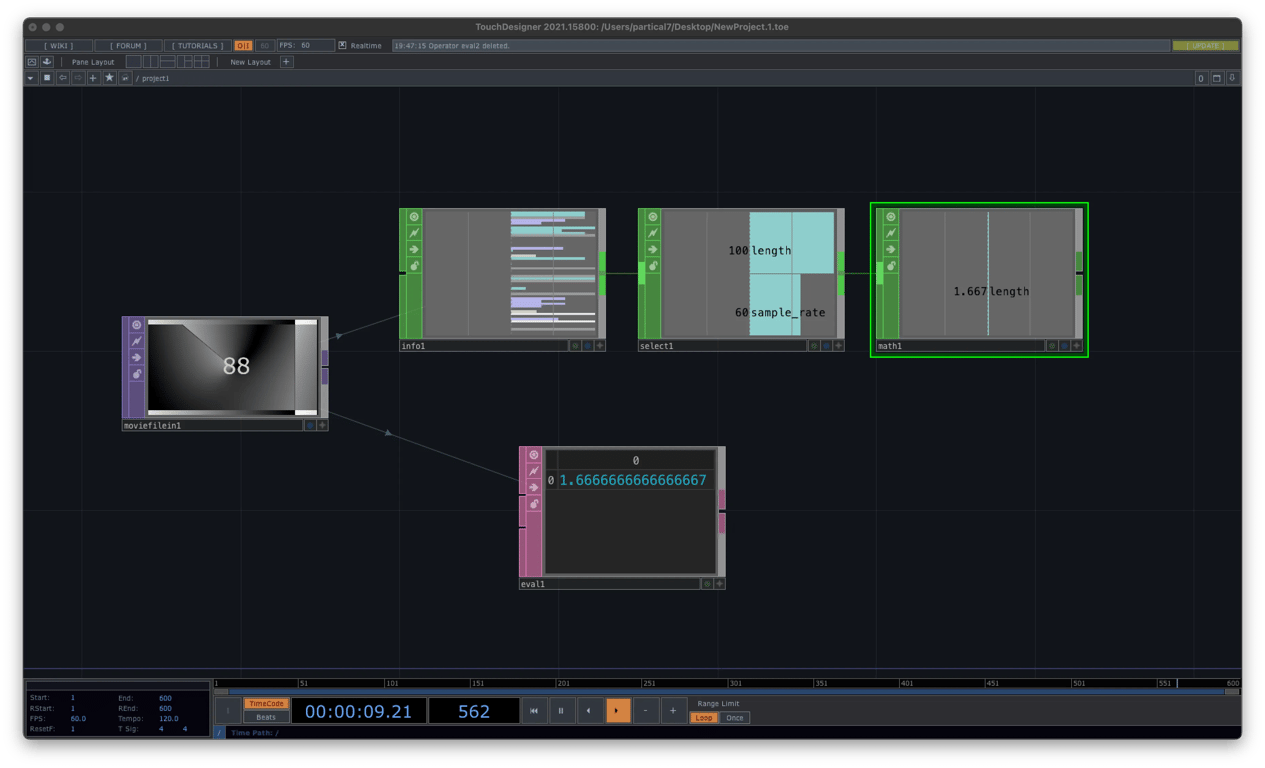The height and width of the screenshot is (768, 1265).
Task: Expand parameters of the eval1 node
Action: coord(719,583)
